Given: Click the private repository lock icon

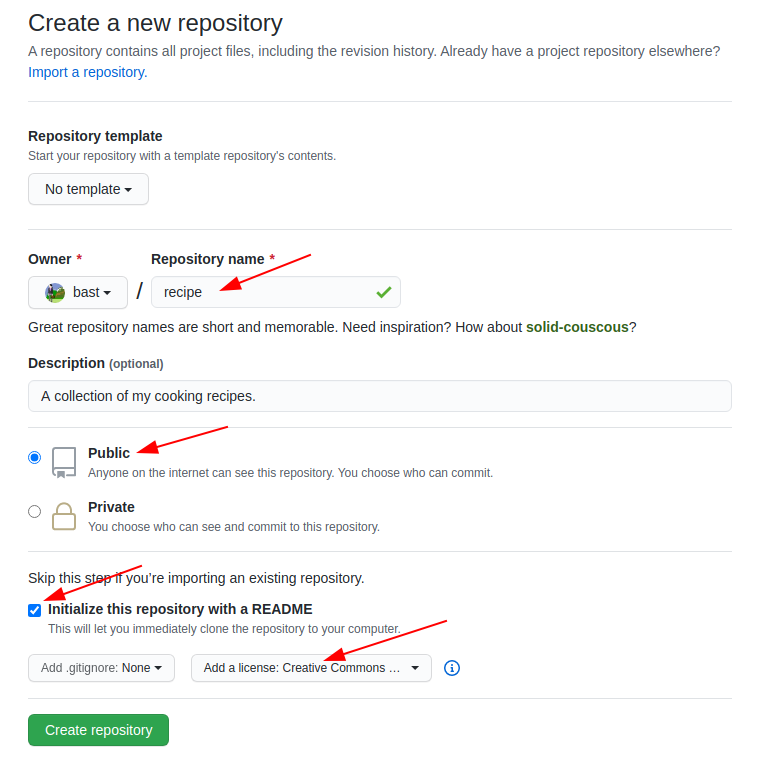Looking at the screenshot, I should (x=64, y=515).
